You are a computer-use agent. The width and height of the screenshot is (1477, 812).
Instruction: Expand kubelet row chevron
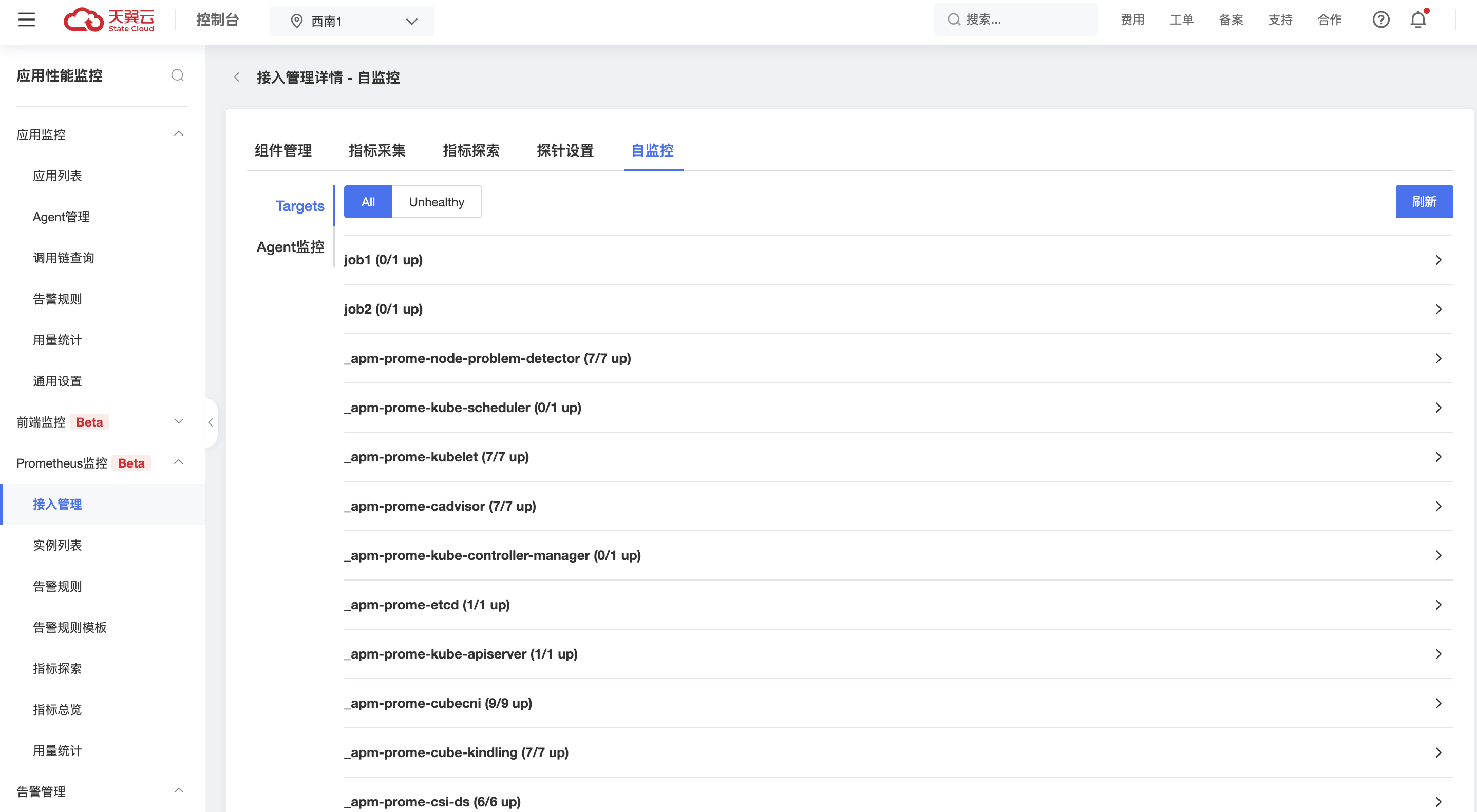[x=1438, y=457]
